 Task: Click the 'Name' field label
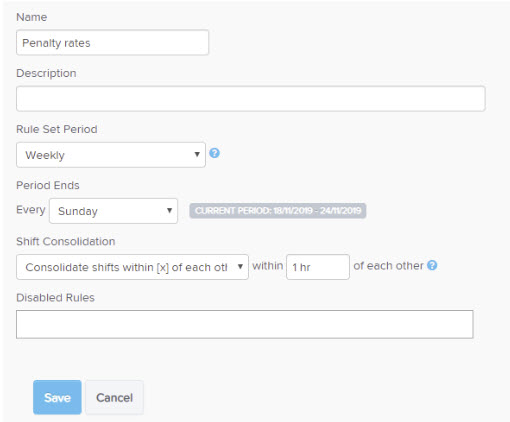(x=32, y=17)
